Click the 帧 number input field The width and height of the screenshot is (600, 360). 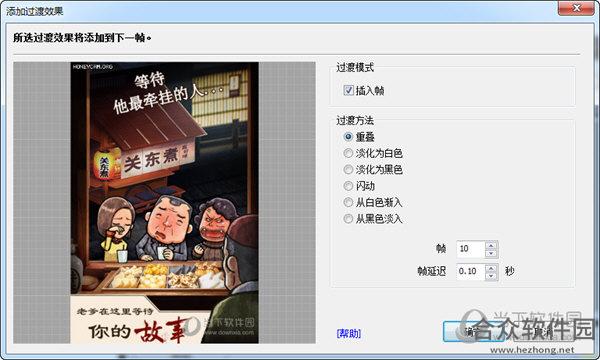pyautogui.click(x=471, y=249)
